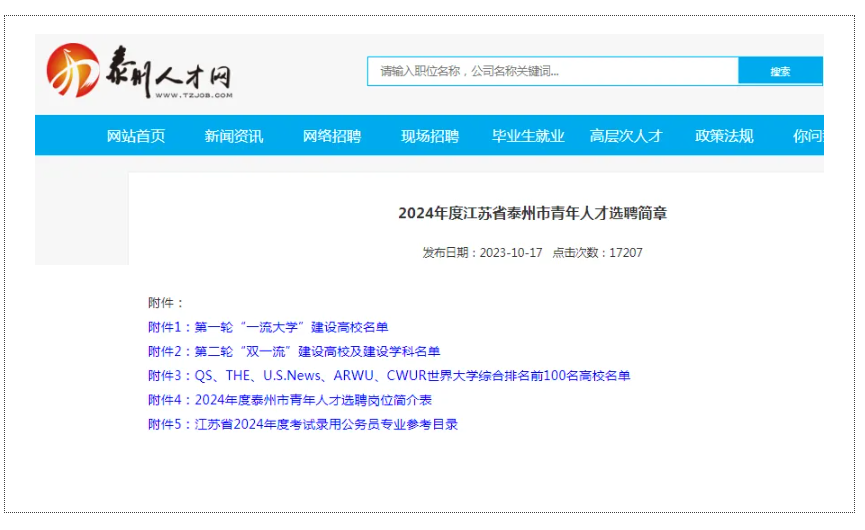Open 附件5 公务员专业参考目录 link
The width and height of the screenshot is (865, 530).
click(x=303, y=423)
